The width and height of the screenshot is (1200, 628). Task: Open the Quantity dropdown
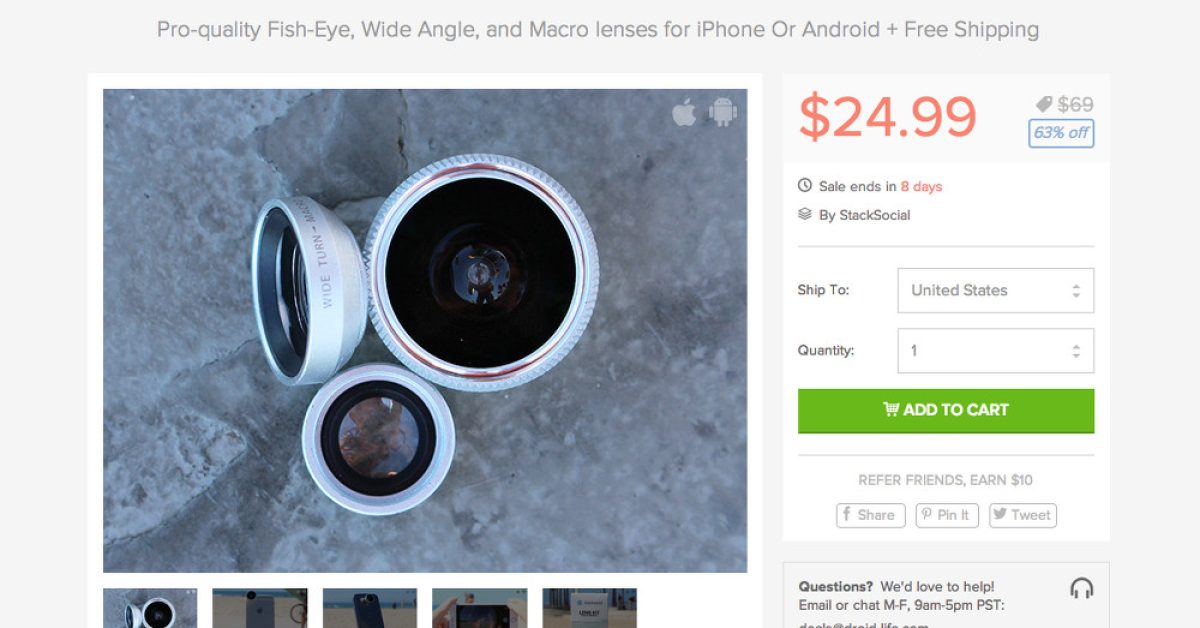[x=995, y=351]
